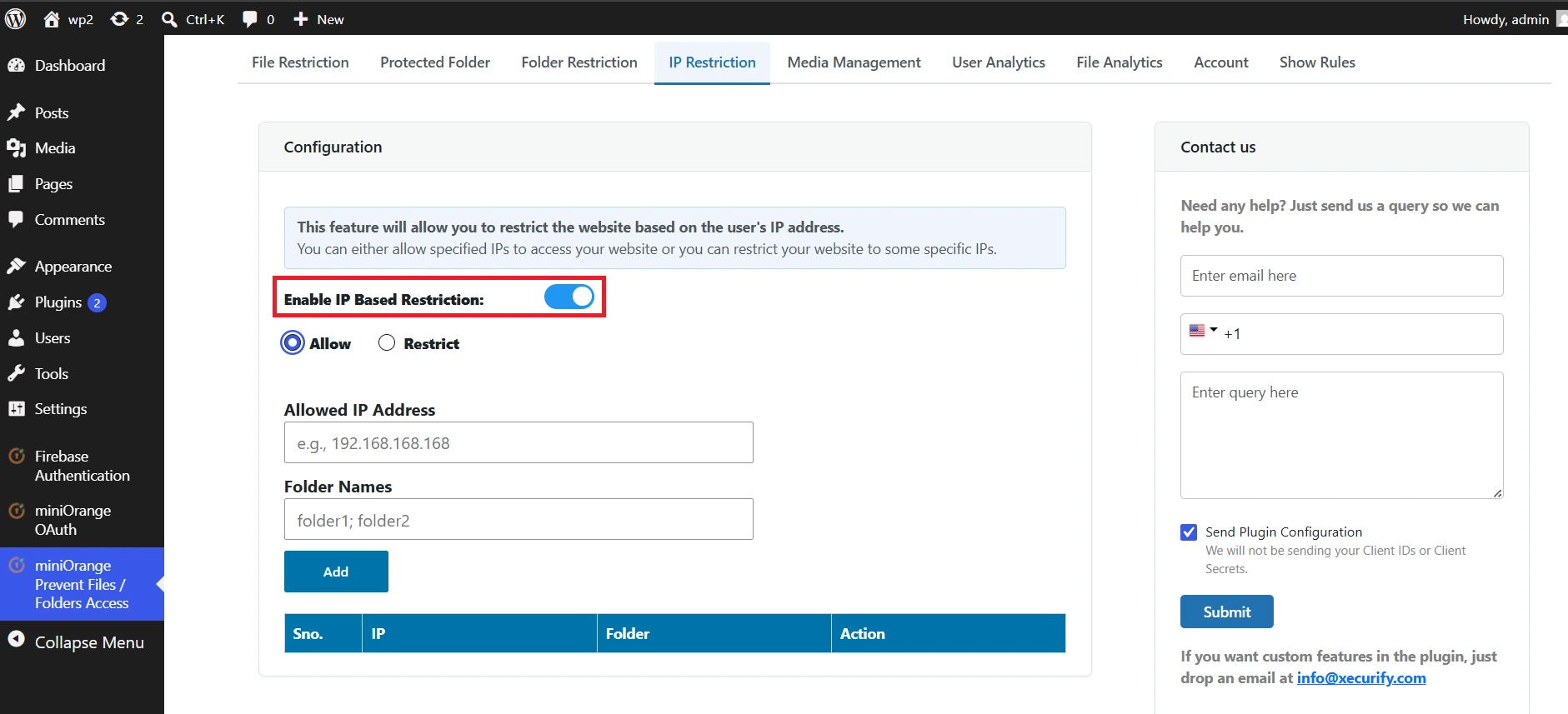
Task: Click the IP table column header
Action: point(479,633)
